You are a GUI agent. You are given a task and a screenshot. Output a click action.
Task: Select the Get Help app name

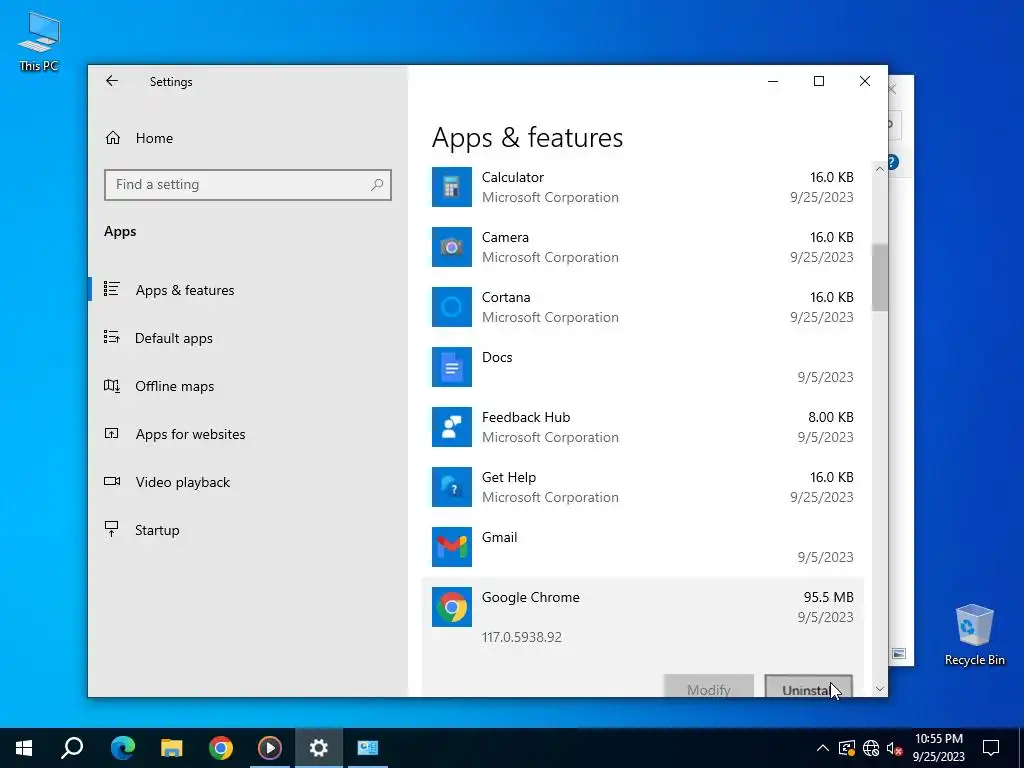tap(509, 477)
